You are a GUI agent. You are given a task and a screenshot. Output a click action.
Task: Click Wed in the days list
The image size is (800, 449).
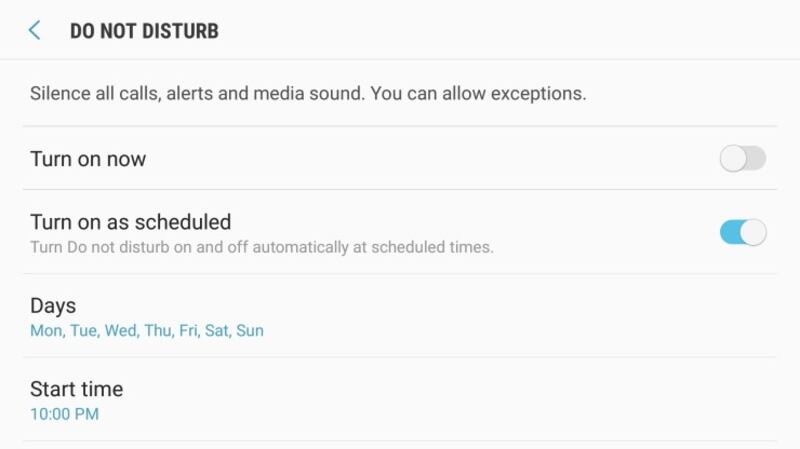pyautogui.click(x=122, y=330)
